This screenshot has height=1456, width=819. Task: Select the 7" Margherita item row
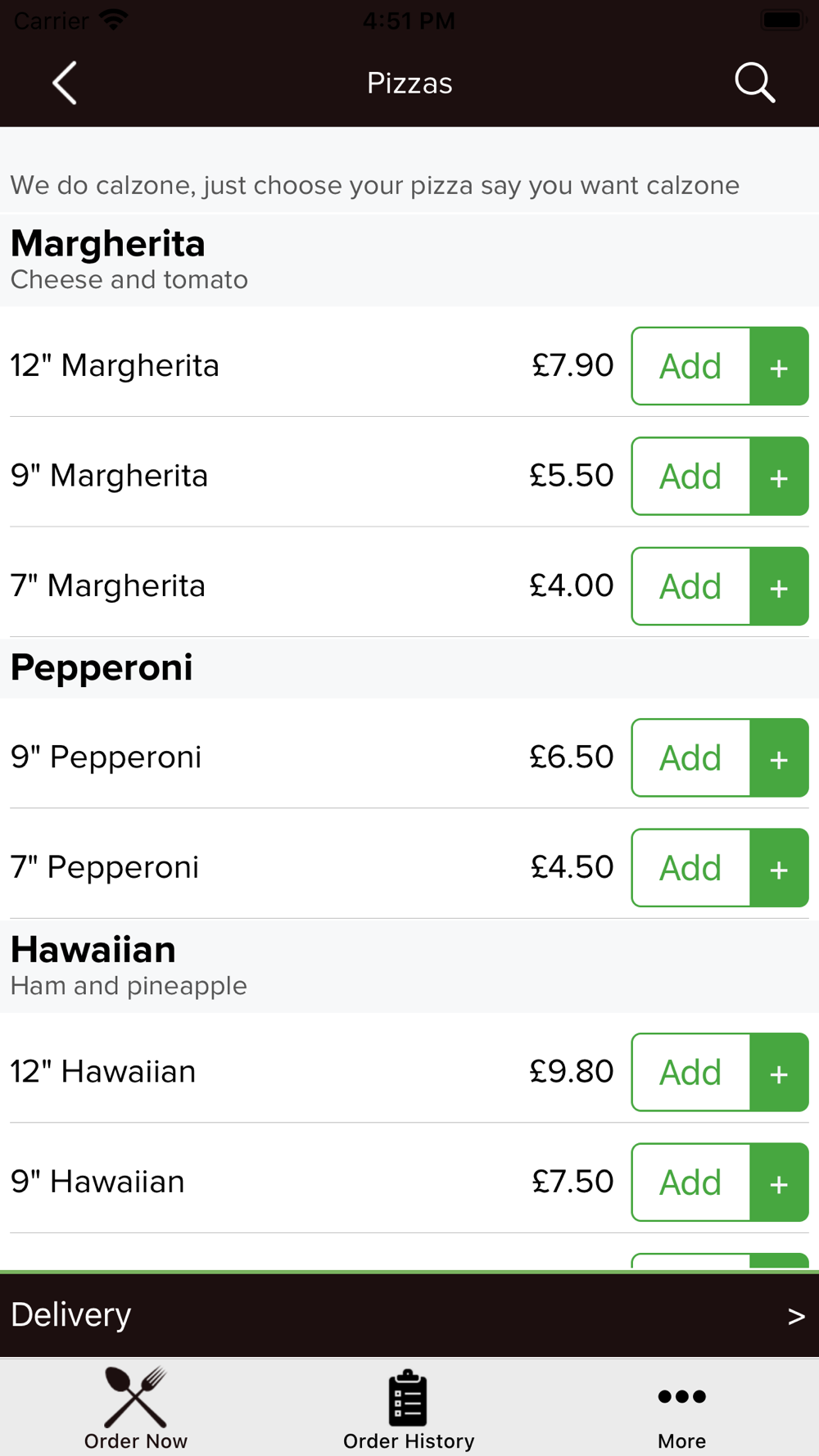click(409, 586)
